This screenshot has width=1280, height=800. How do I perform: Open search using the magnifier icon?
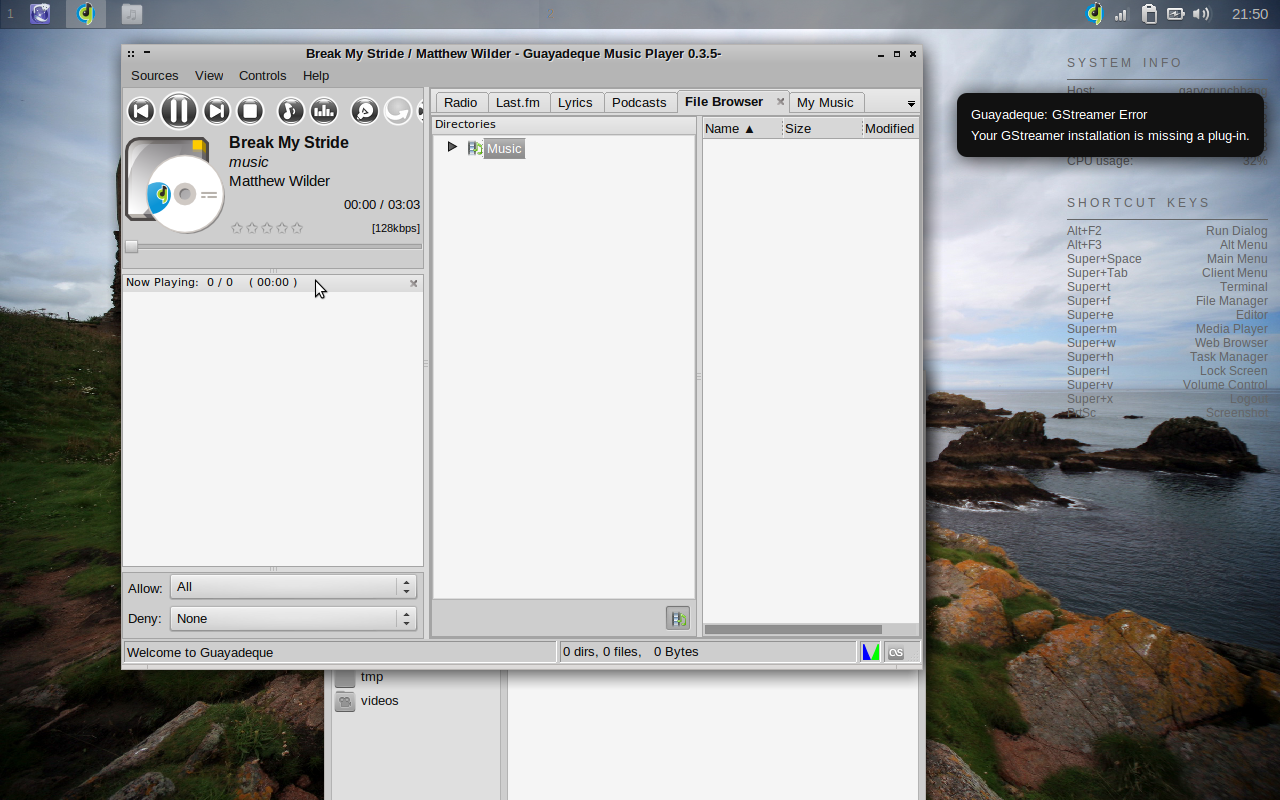(364, 111)
